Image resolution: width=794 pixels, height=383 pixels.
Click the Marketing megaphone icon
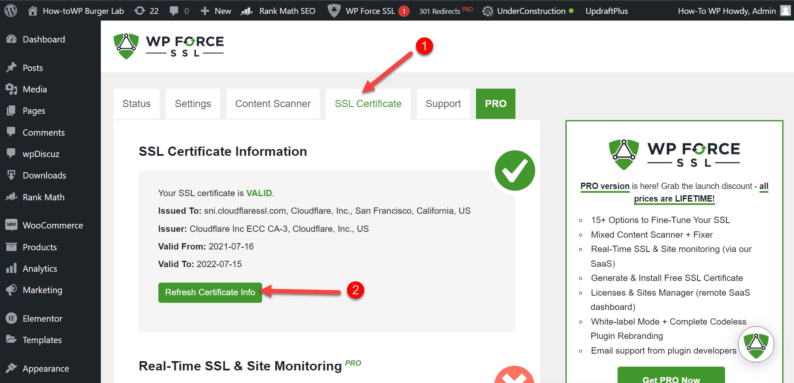(11, 290)
